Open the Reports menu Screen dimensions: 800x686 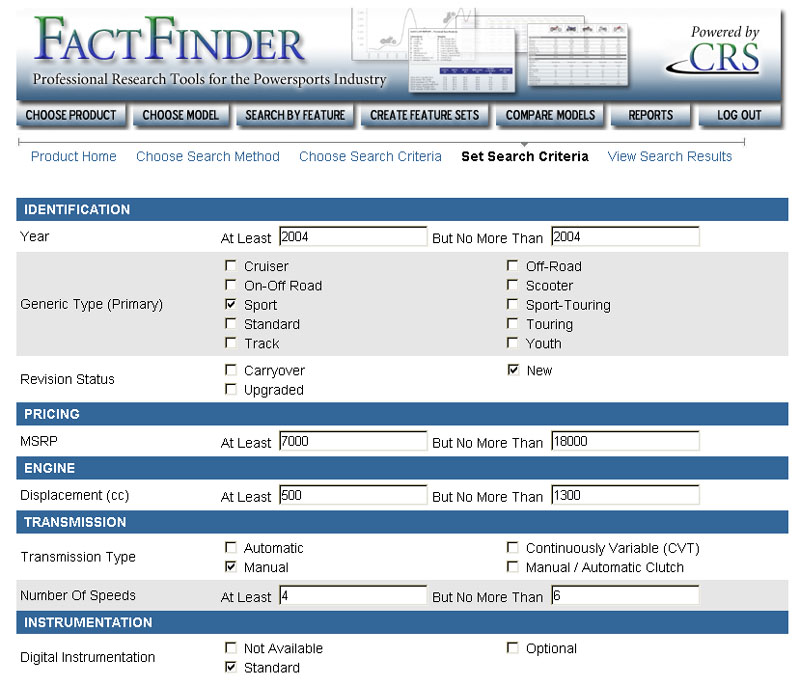[651, 115]
